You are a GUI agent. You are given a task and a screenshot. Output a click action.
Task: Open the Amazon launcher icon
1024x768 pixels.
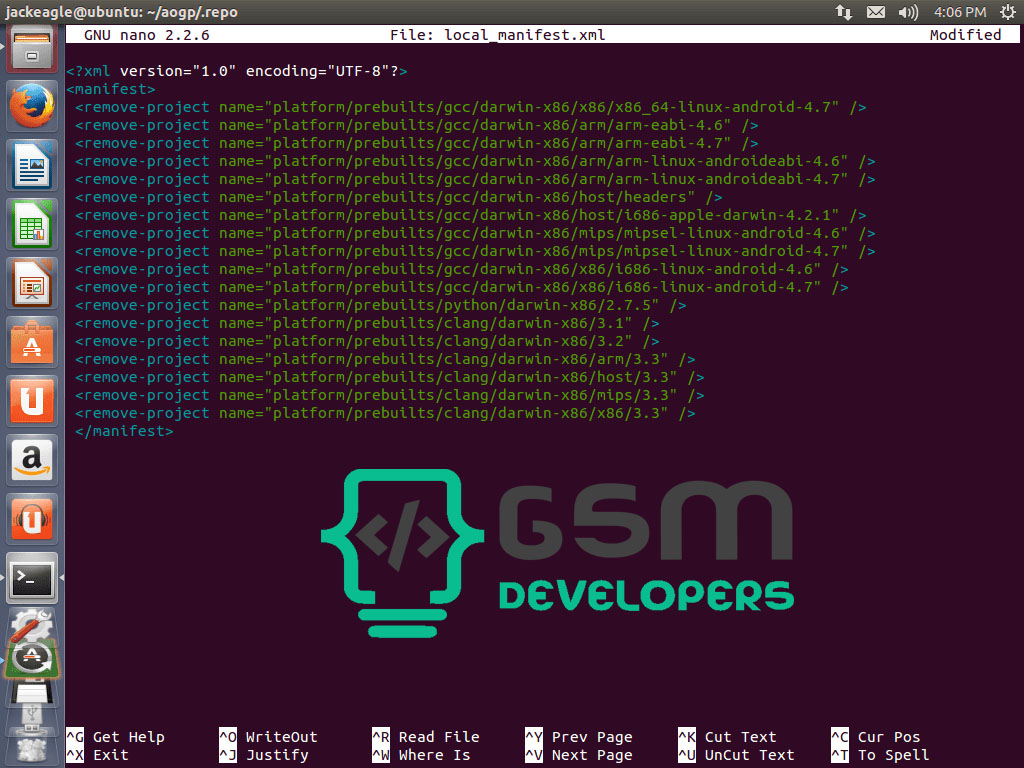[31, 460]
